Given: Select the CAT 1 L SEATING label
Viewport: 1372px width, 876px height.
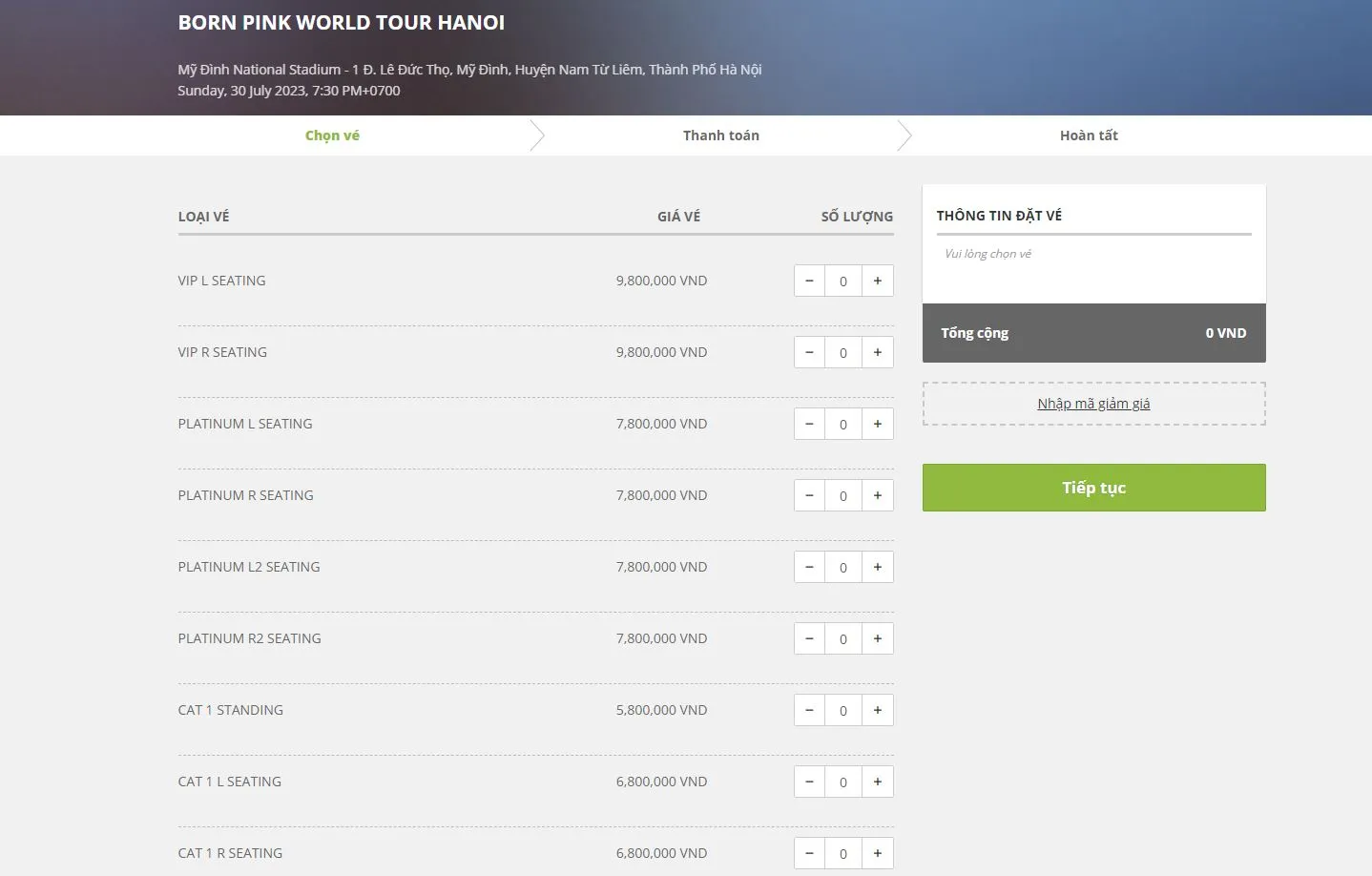Looking at the screenshot, I should 230,782.
